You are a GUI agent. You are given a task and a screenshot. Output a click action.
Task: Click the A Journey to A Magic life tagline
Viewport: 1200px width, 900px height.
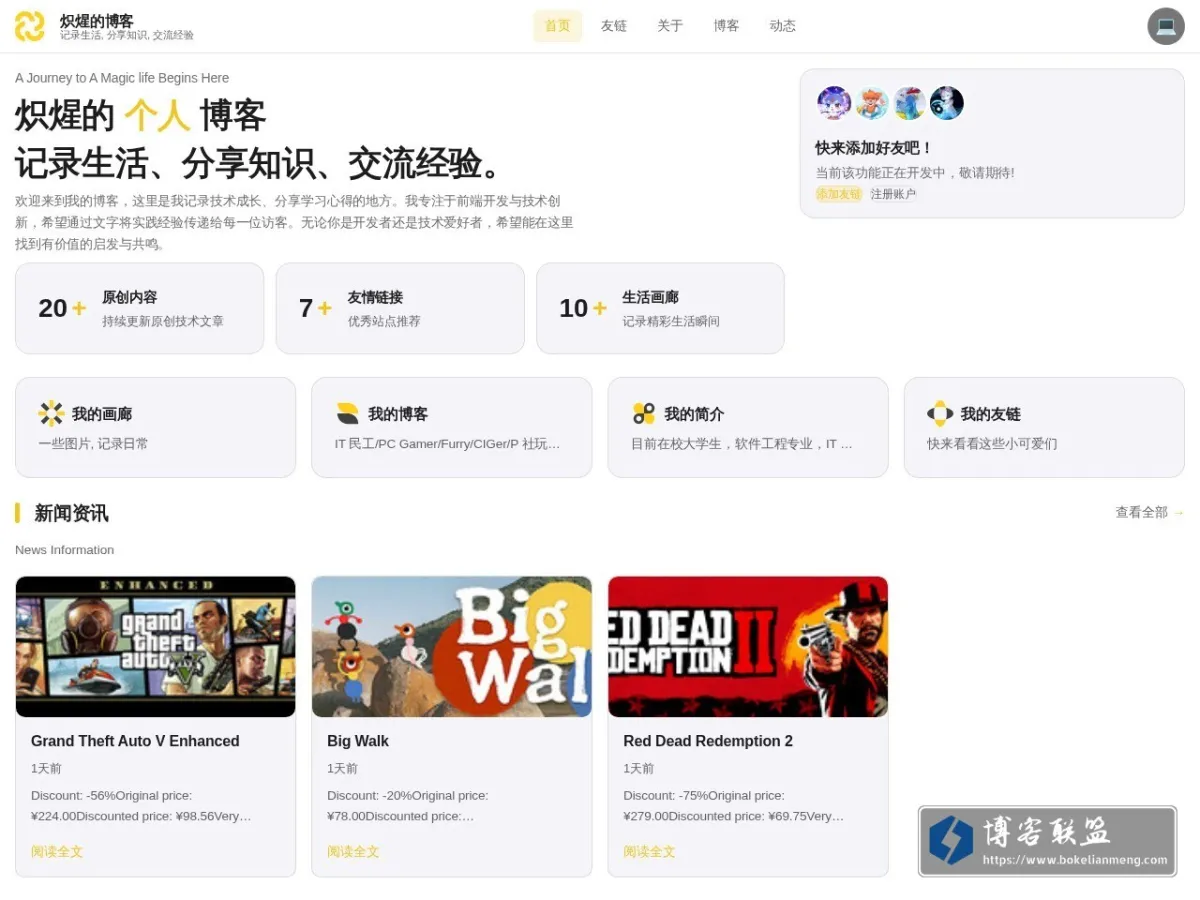click(122, 78)
